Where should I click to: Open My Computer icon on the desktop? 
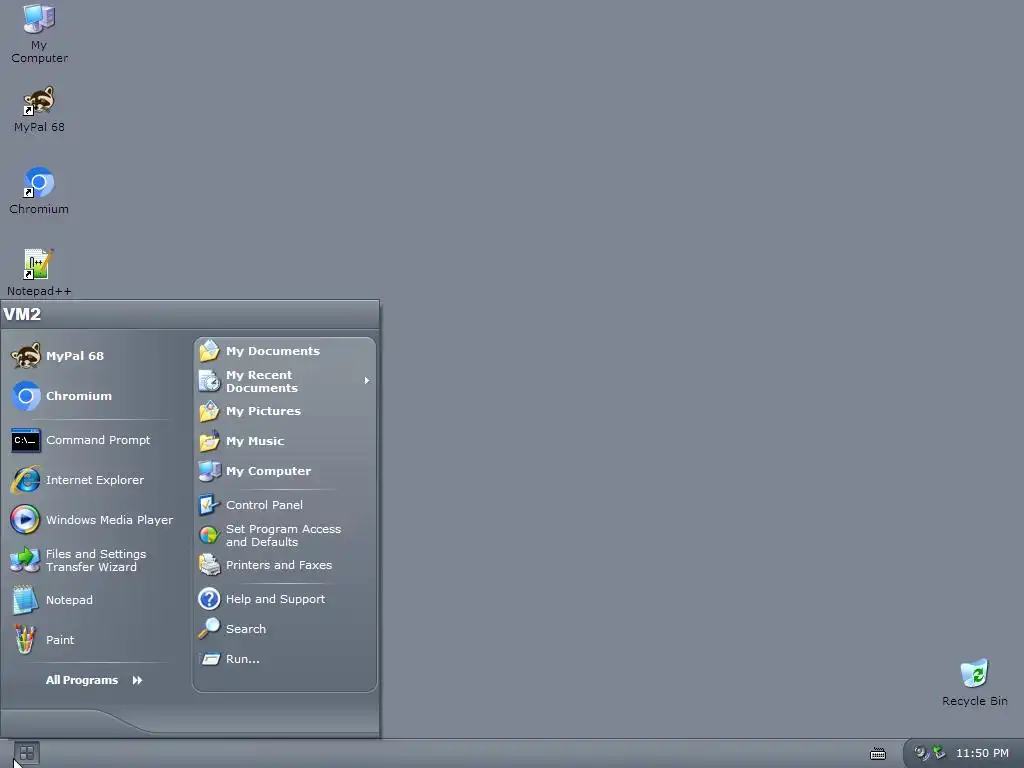click(x=39, y=33)
